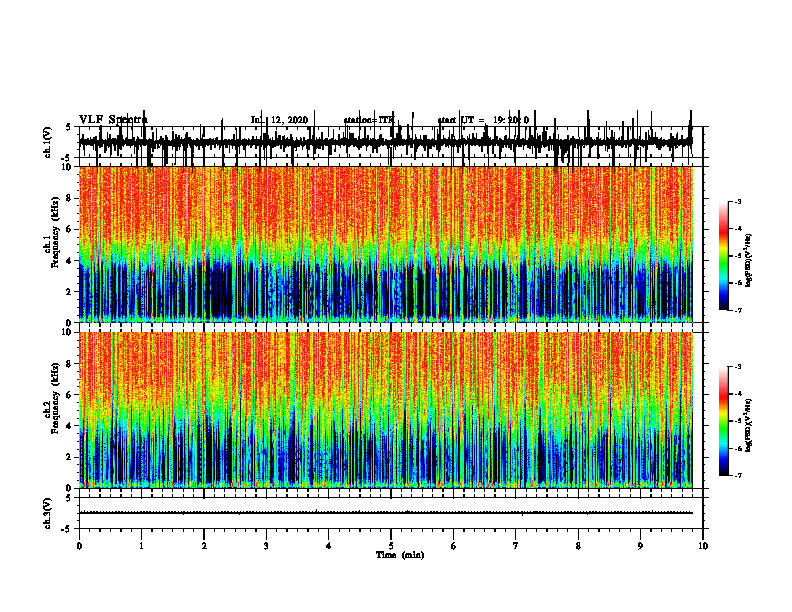Click the "-5" tick on ch.1(V) waveform axis

(67, 158)
